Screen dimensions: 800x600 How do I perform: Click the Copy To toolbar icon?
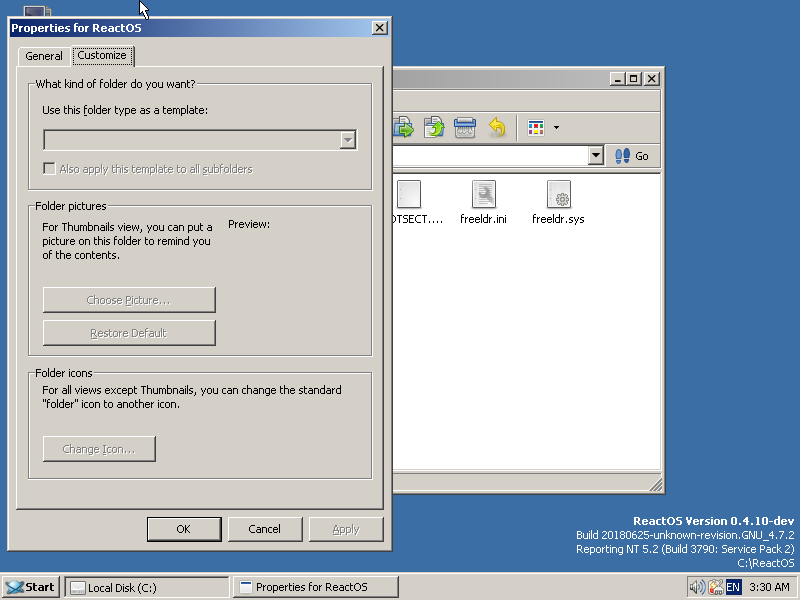pyautogui.click(x=434, y=127)
